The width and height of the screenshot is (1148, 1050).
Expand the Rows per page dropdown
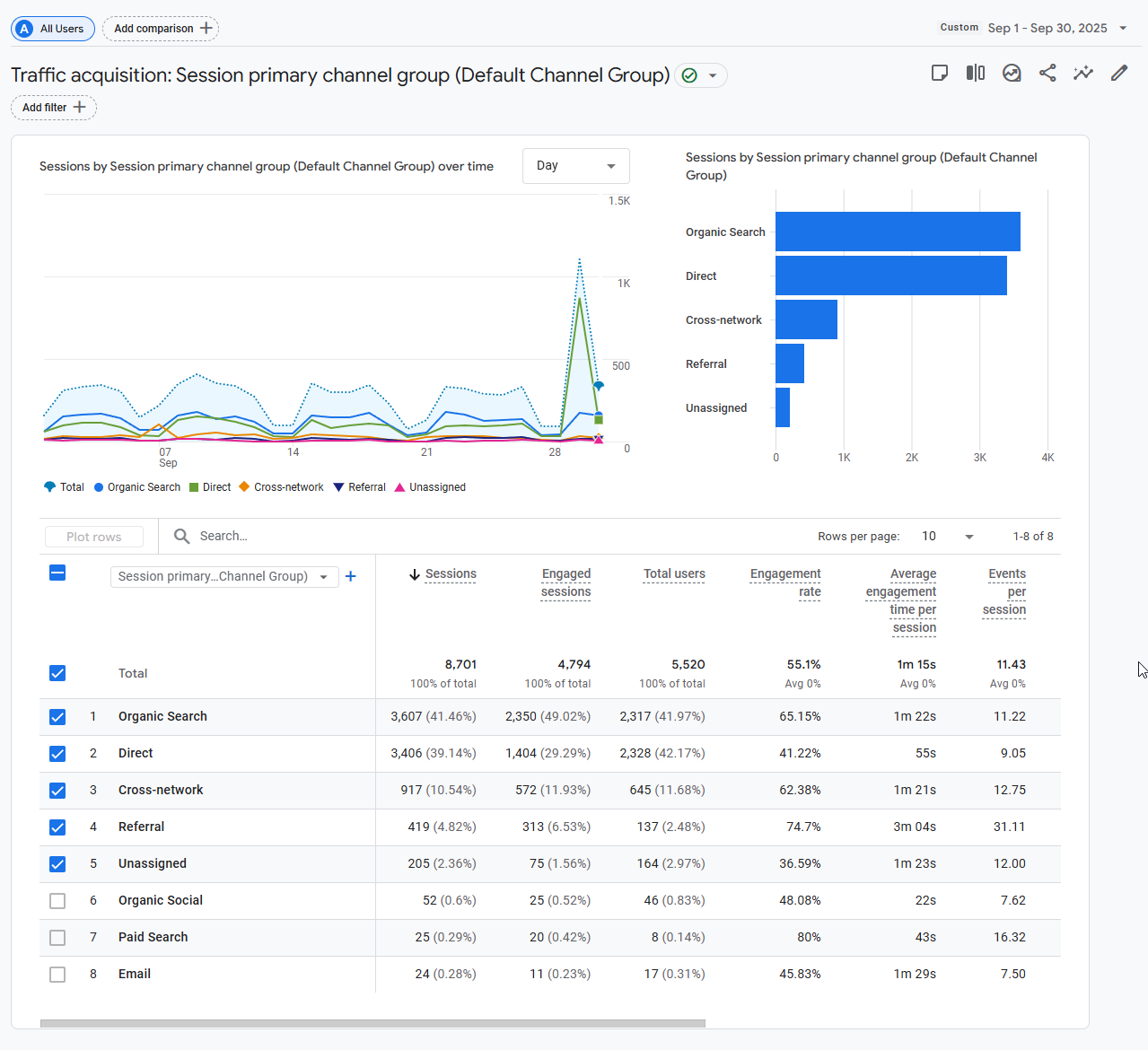(947, 537)
